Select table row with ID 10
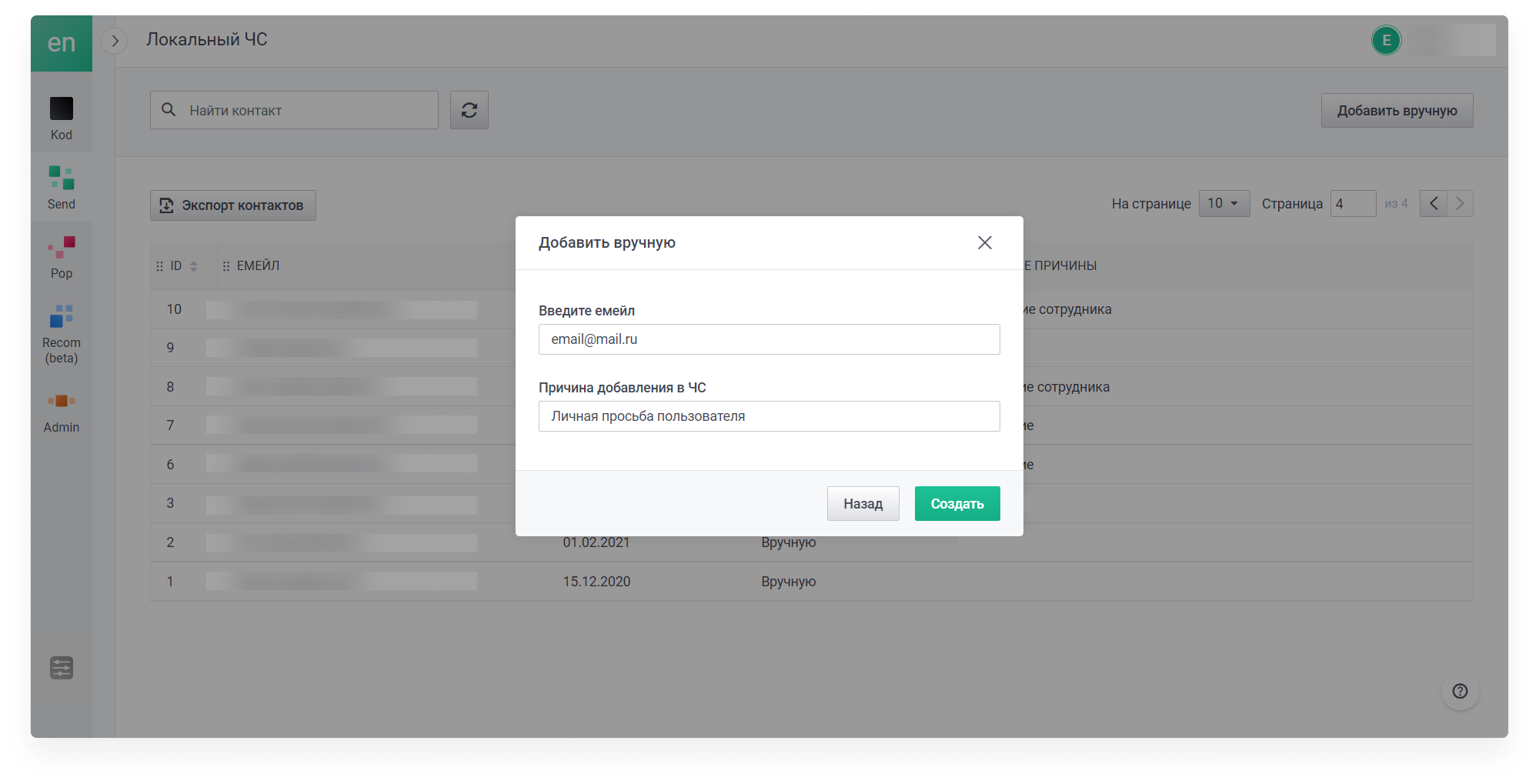Screen dimensions: 1539x784 pyautogui.click(x=812, y=309)
